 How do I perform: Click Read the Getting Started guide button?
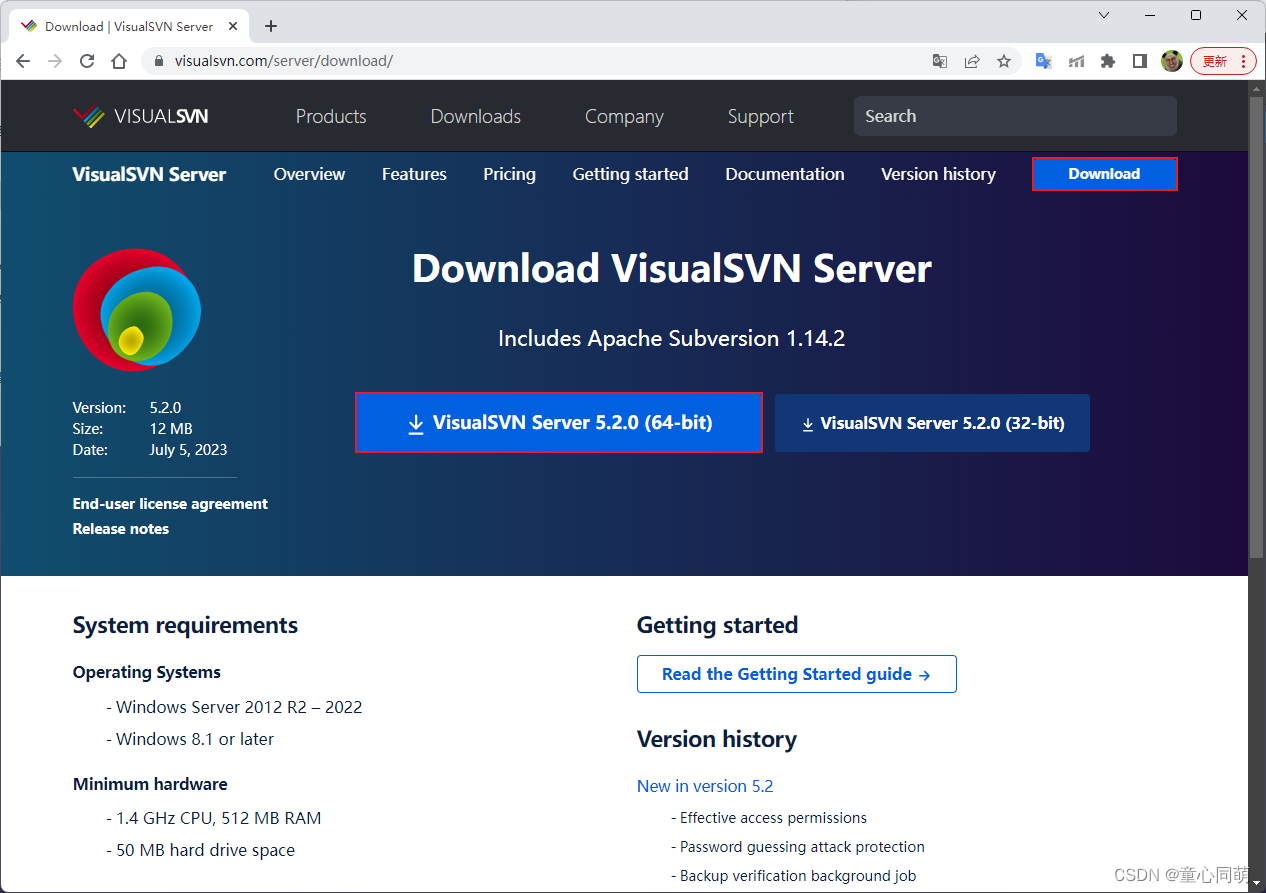[x=797, y=674]
